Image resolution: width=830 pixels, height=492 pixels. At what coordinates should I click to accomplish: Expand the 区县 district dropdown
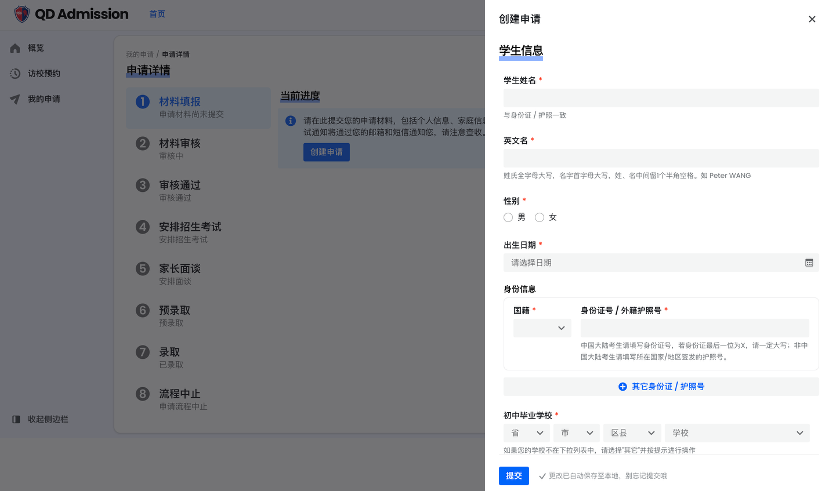click(x=630, y=433)
